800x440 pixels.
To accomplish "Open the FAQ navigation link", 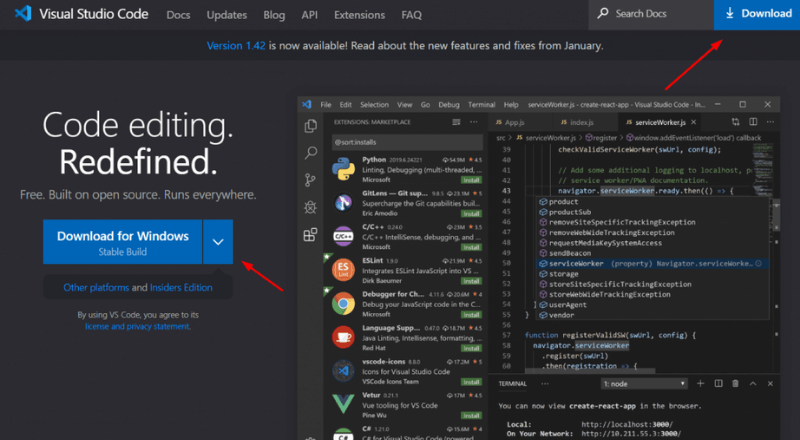I will click(x=411, y=15).
